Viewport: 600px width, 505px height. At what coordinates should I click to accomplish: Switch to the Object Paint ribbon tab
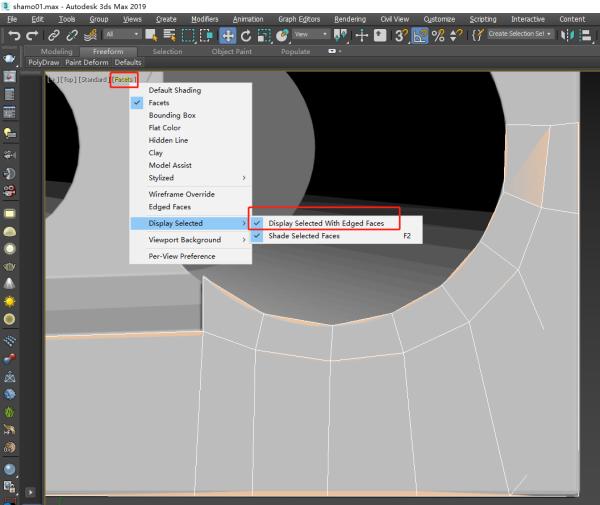click(x=232, y=51)
